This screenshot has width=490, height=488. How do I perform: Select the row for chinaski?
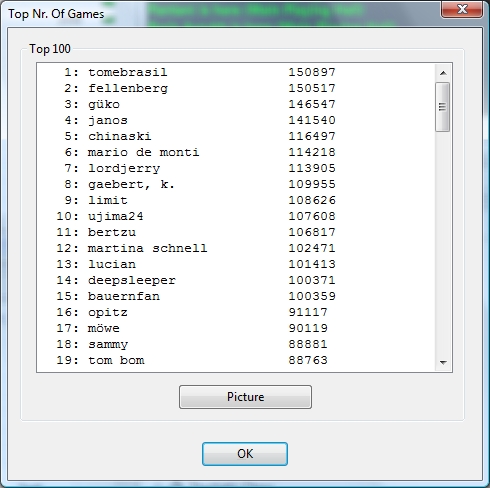pyautogui.click(x=236, y=136)
